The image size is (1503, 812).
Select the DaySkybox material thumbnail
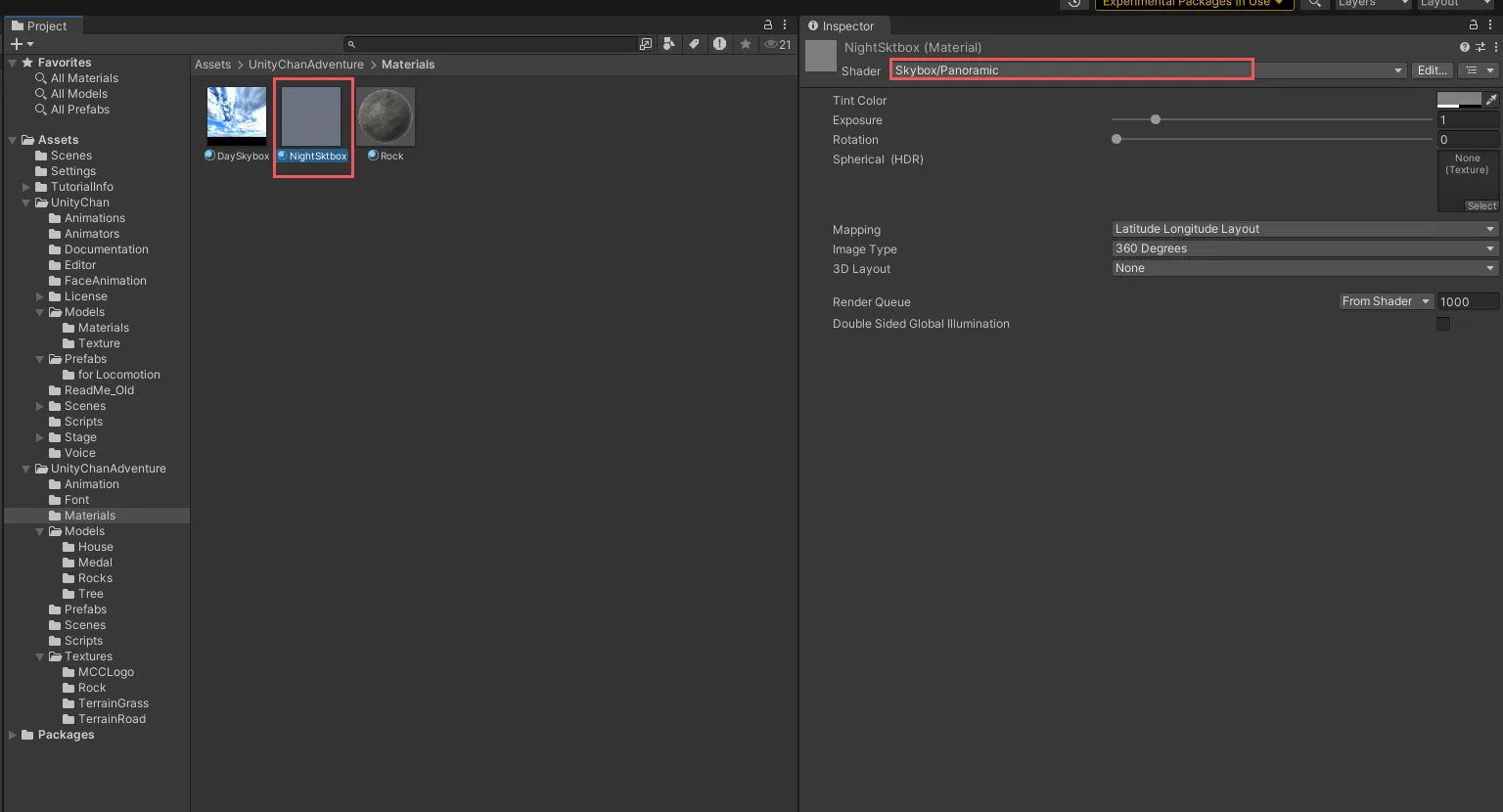[237, 116]
